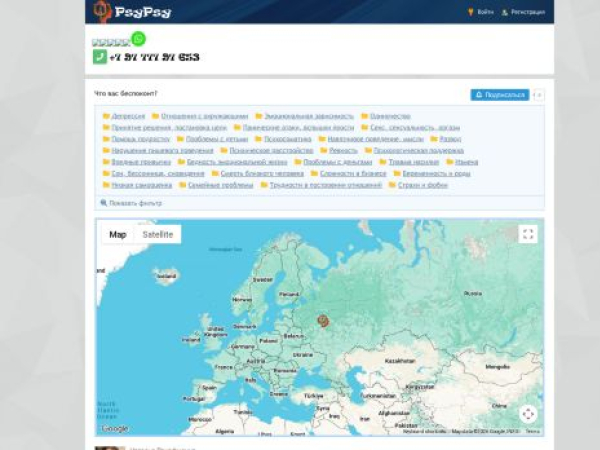Click Войти in the header
600x450 pixels.
[x=481, y=12]
